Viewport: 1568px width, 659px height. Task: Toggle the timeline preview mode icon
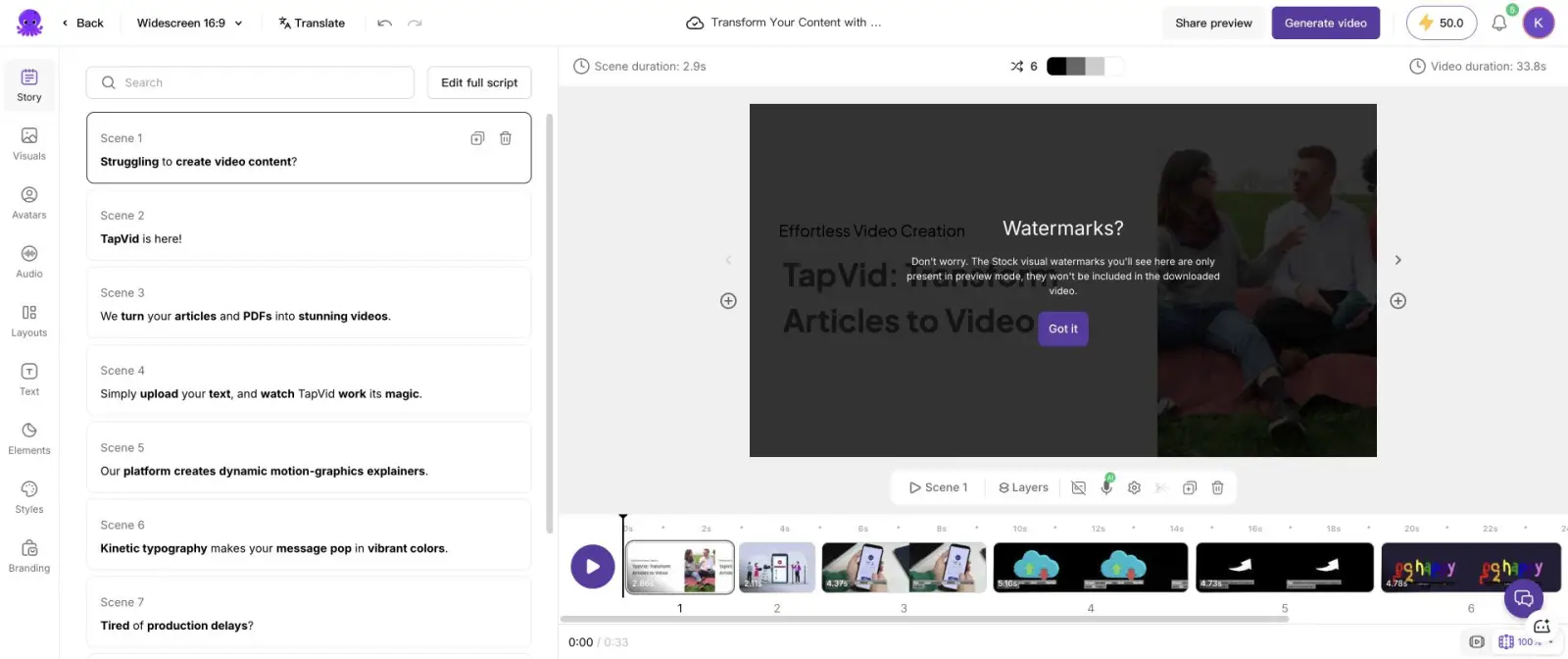point(1477,641)
